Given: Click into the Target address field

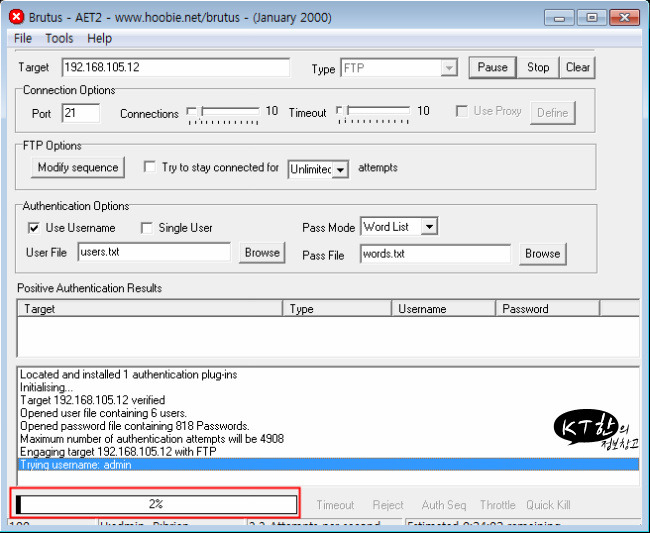Looking at the screenshot, I should click(175, 67).
